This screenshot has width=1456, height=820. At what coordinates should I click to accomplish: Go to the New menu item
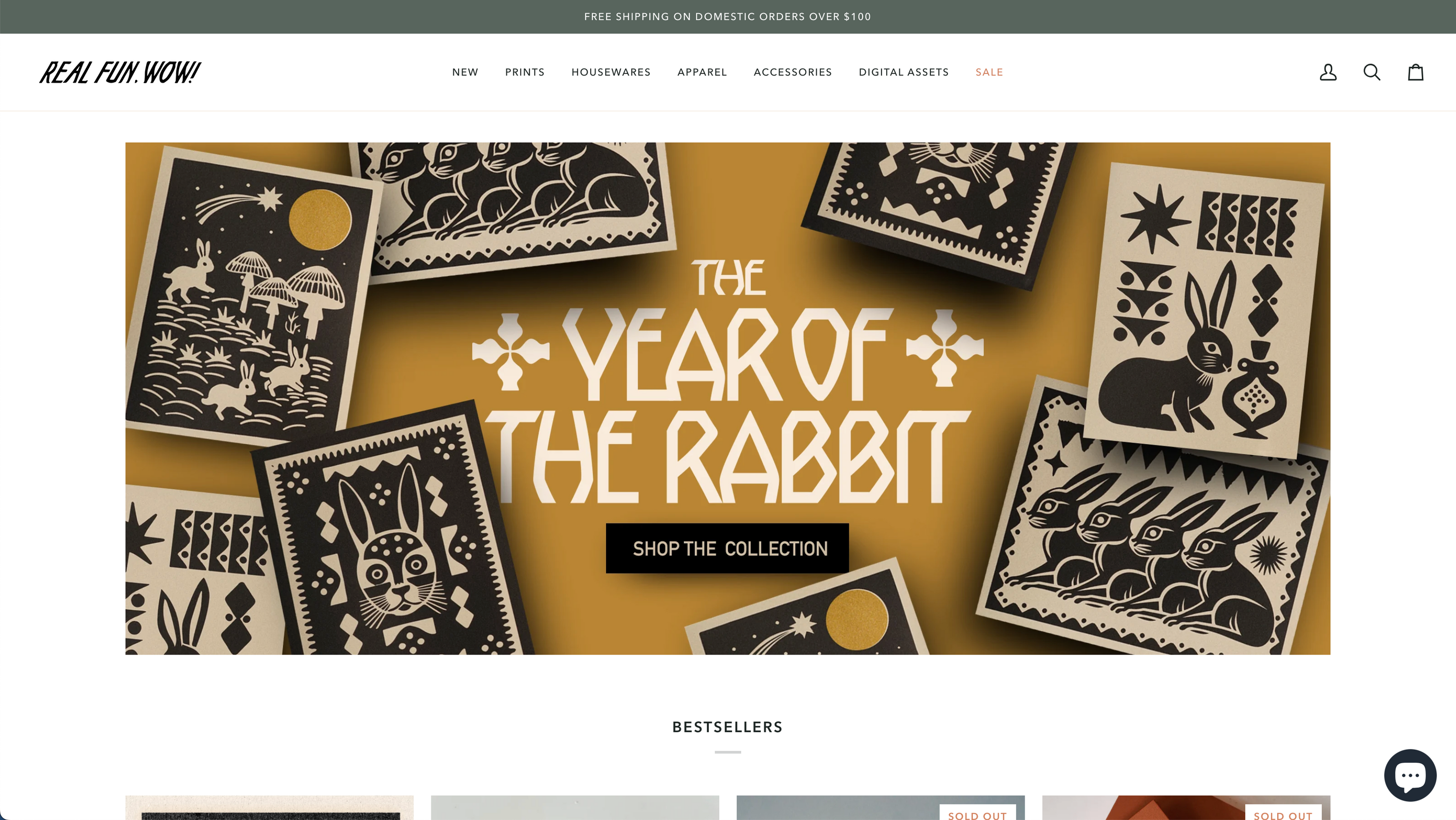click(465, 72)
